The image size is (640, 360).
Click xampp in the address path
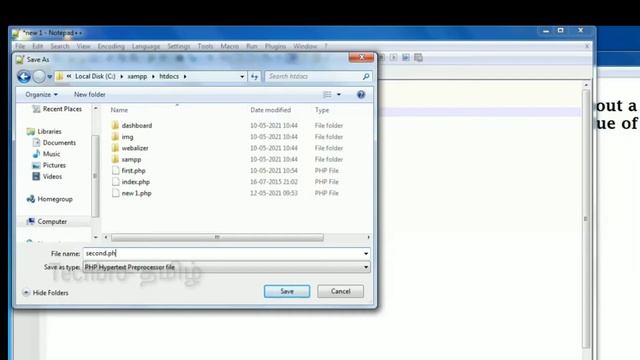(x=137, y=76)
